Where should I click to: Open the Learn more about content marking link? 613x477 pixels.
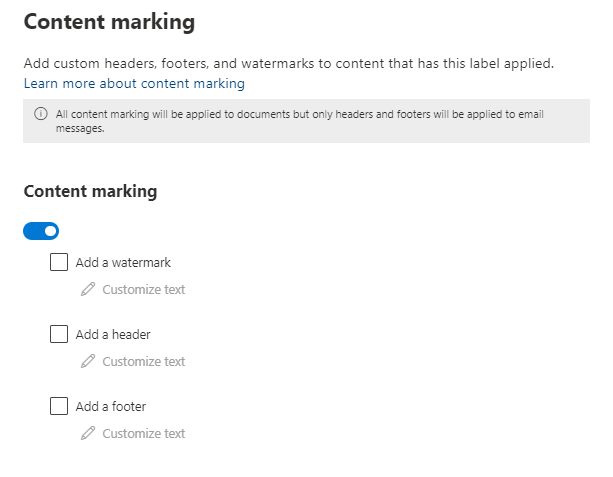point(134,83)
